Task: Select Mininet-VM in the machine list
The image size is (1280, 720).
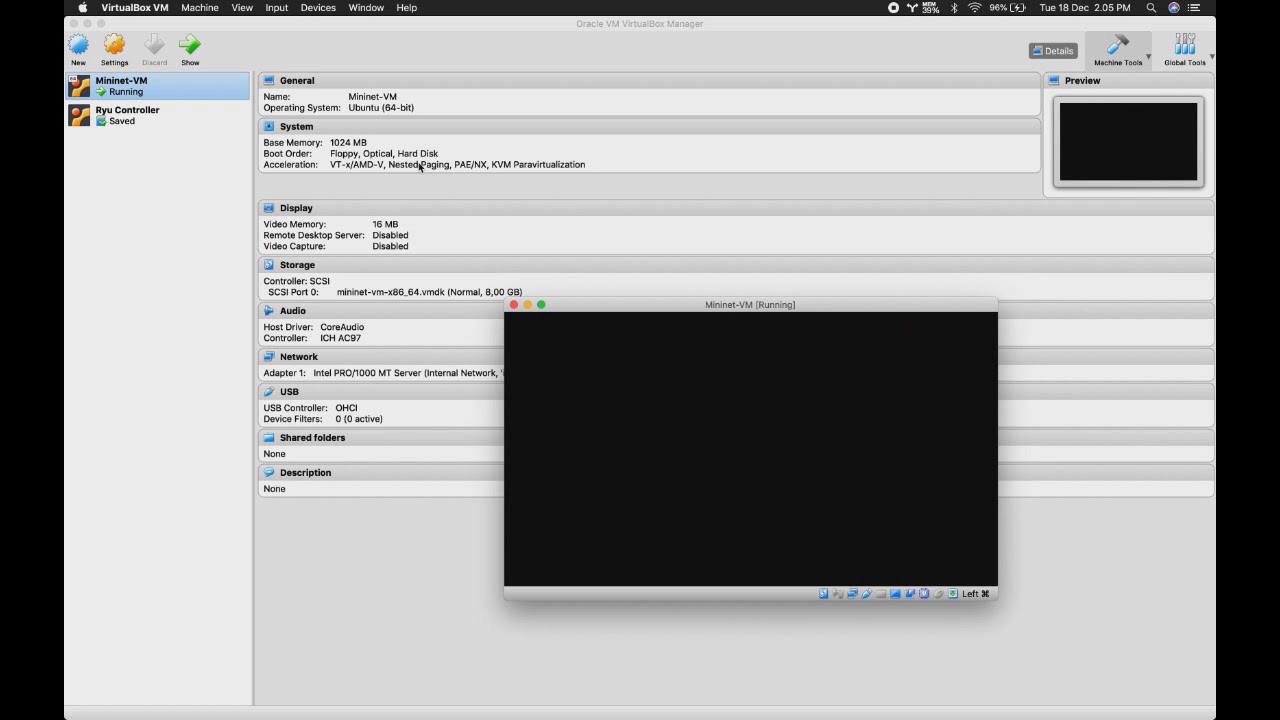Action: point(158,86)
